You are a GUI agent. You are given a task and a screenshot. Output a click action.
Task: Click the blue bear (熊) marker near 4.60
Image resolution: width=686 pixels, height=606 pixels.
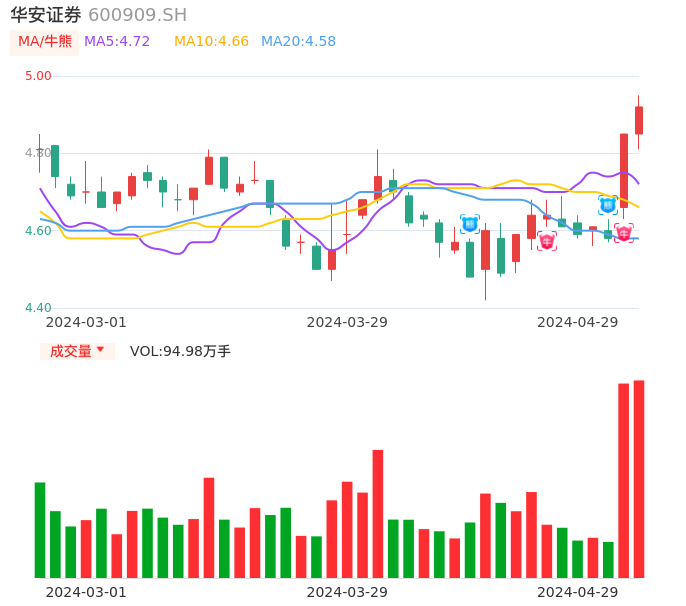(470, 225)
